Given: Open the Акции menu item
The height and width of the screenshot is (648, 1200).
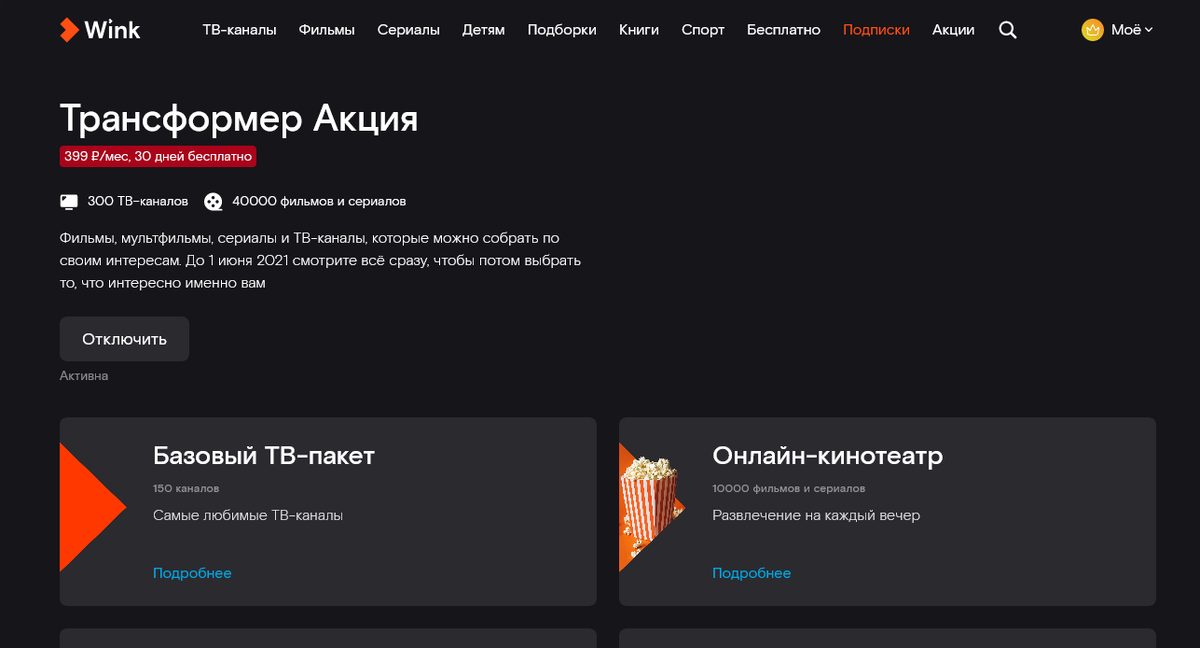Looking at the screenshot, I should pyautogui.click(x=953, y=30).
